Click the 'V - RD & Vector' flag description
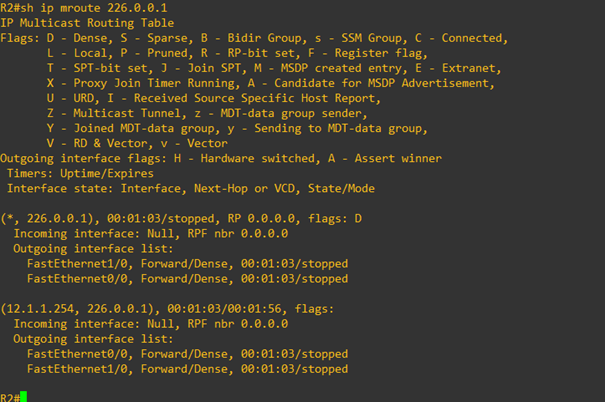Image resolution: width=605 pixels, height=402 pixels. point(97,144)
